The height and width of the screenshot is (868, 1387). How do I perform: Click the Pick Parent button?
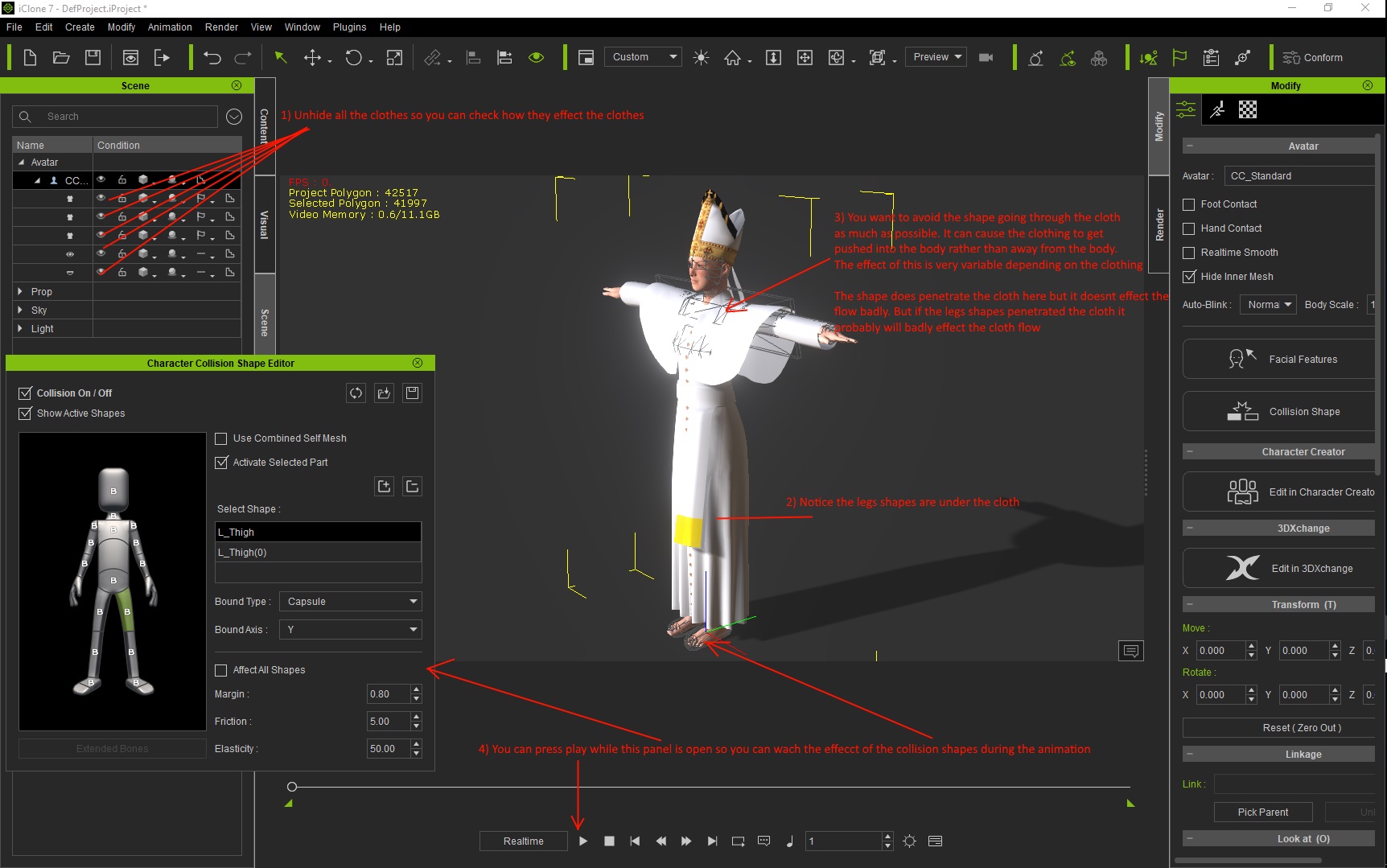point(1262,812)
